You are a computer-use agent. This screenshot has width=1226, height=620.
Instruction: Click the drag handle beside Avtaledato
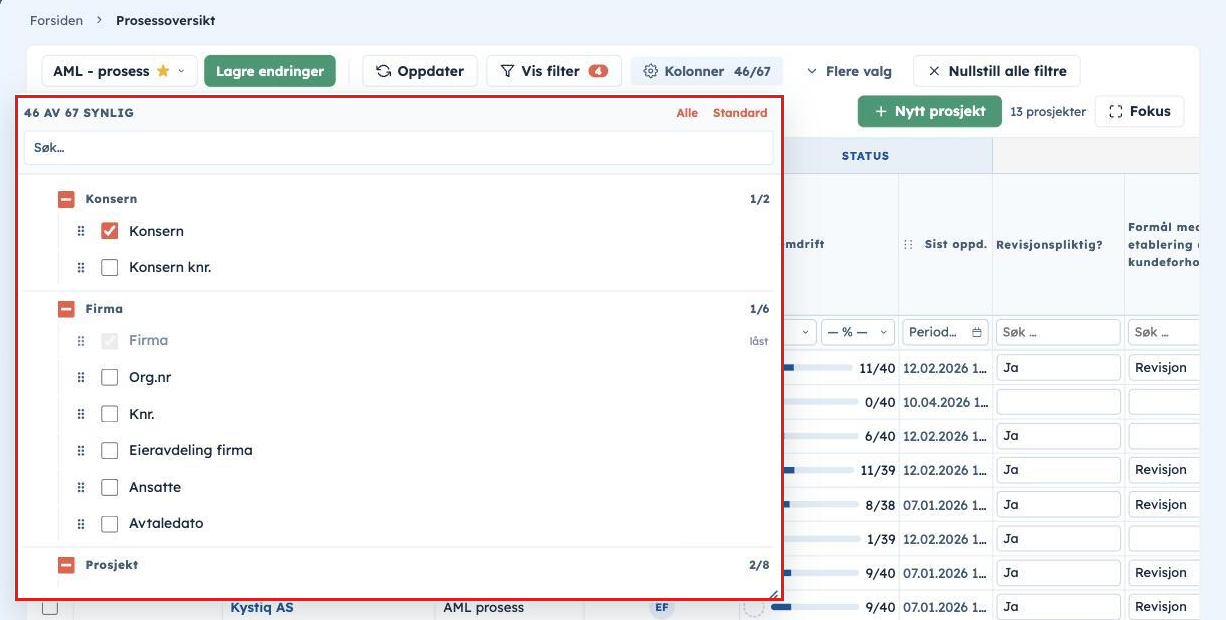point(81,524)
